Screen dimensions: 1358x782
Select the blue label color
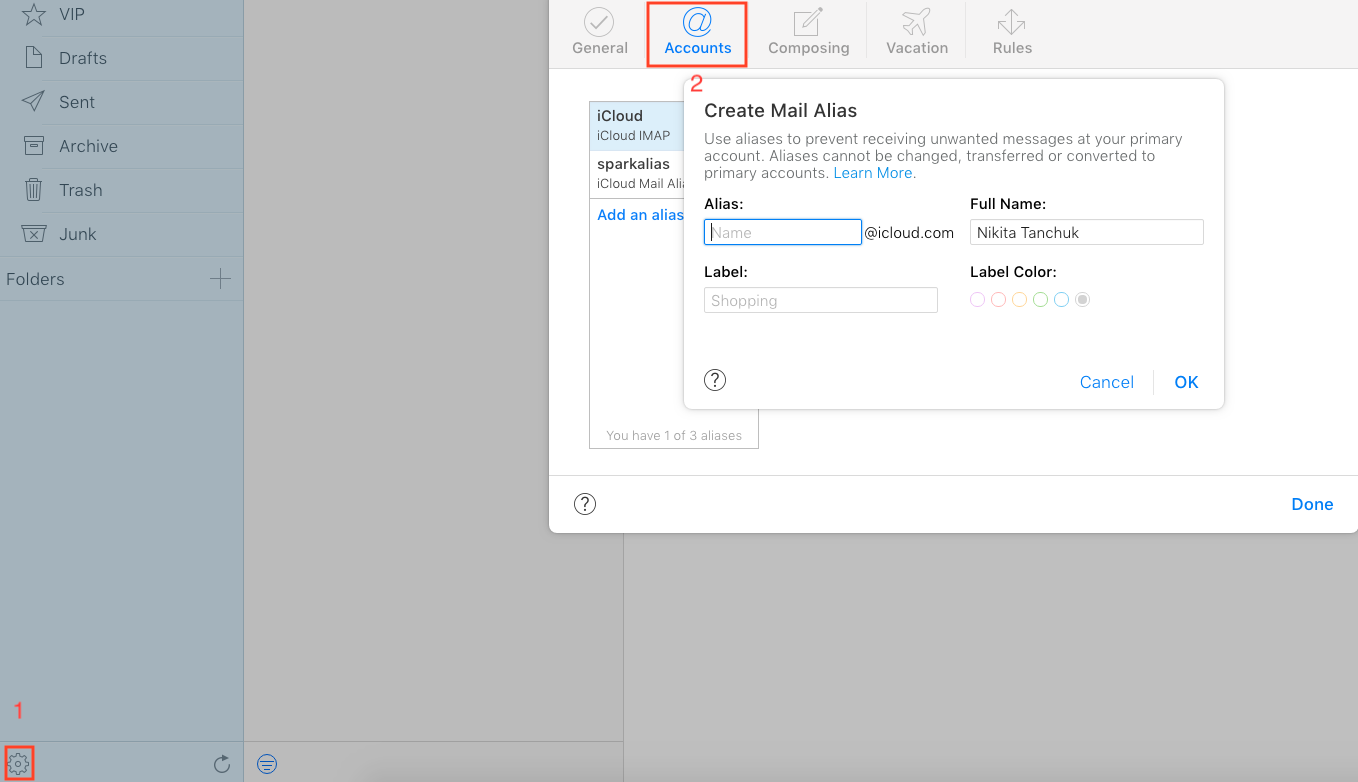click(x=1061, y=299)
